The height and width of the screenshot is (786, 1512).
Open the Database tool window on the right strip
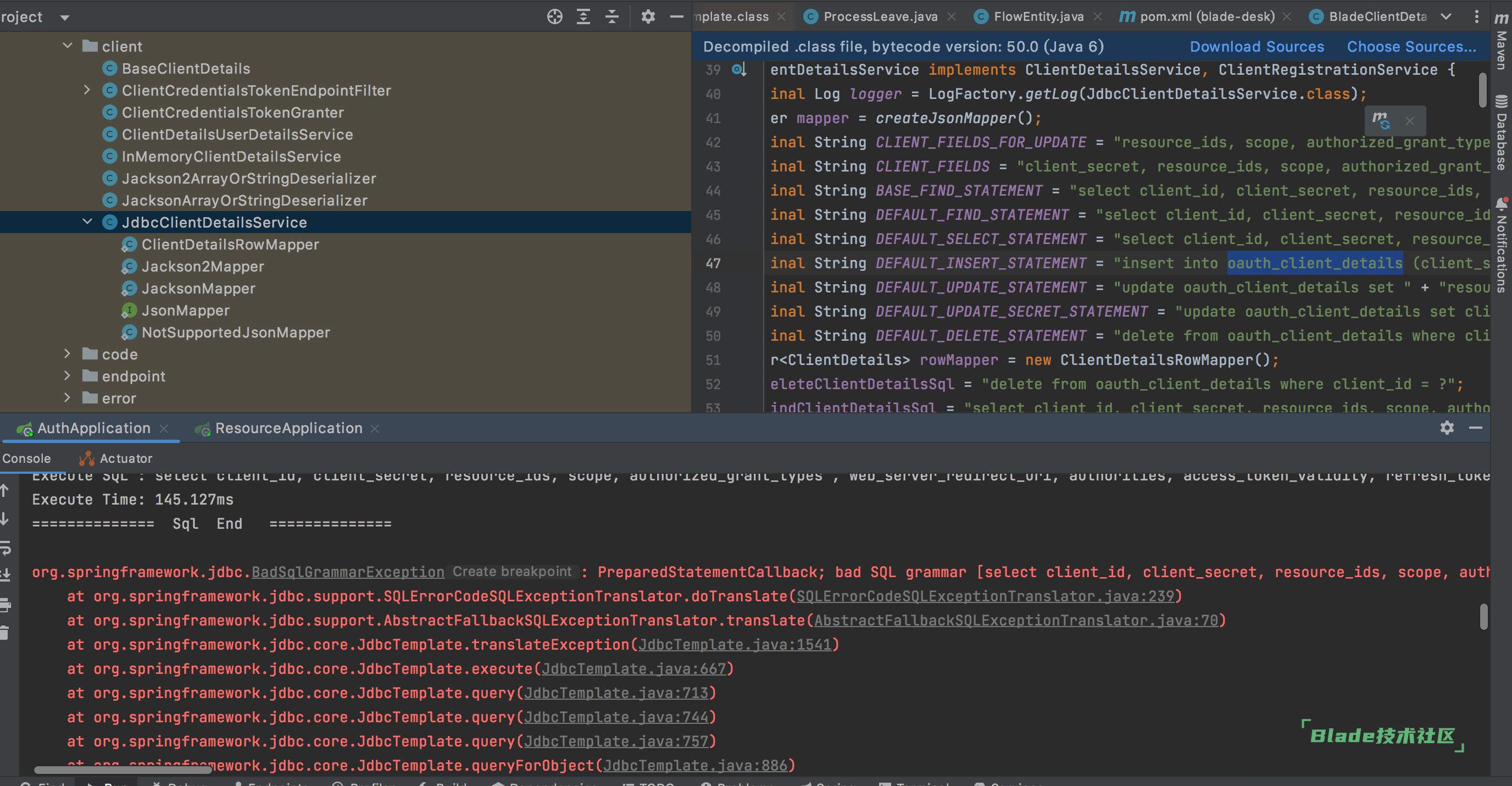1502,133
